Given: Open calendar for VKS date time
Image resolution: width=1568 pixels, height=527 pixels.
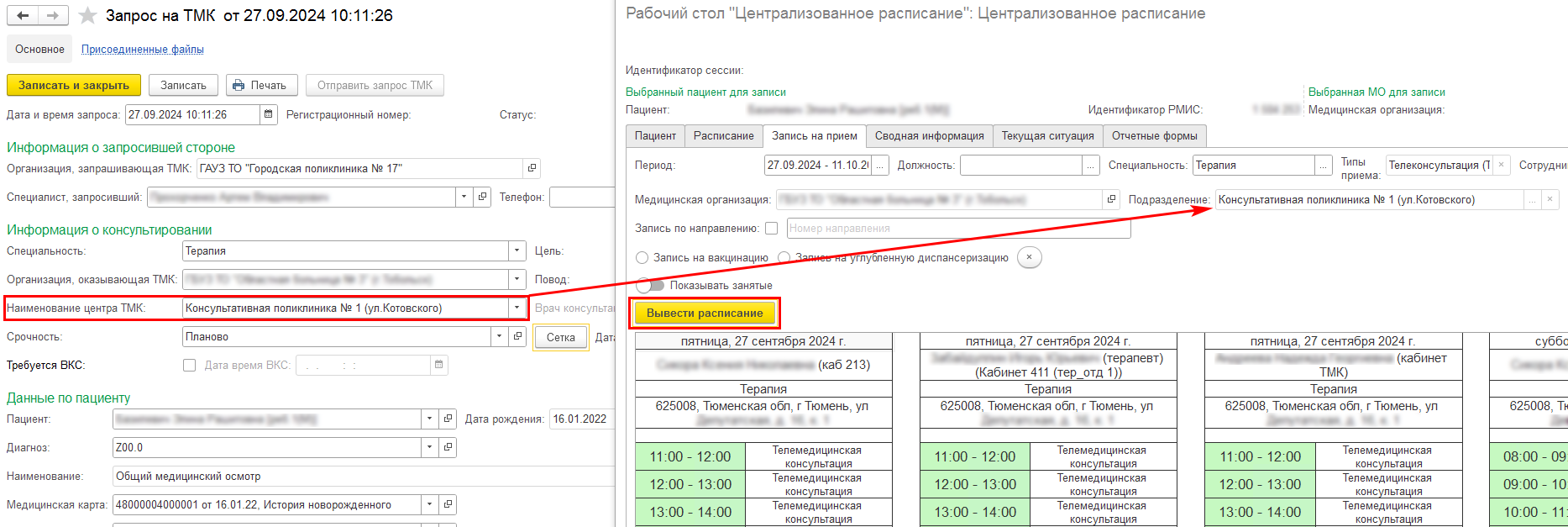Looking at the screenshot, I should (438, 365).
